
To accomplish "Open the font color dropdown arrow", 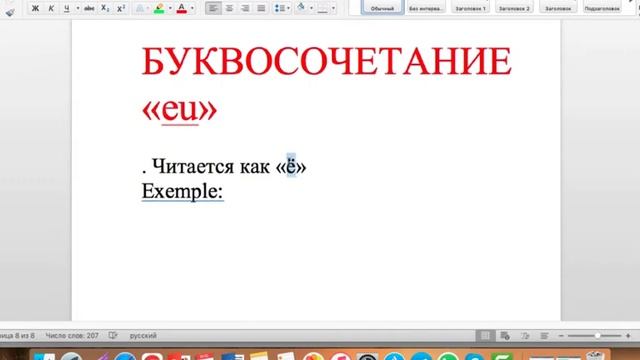I will pos(192,8).
